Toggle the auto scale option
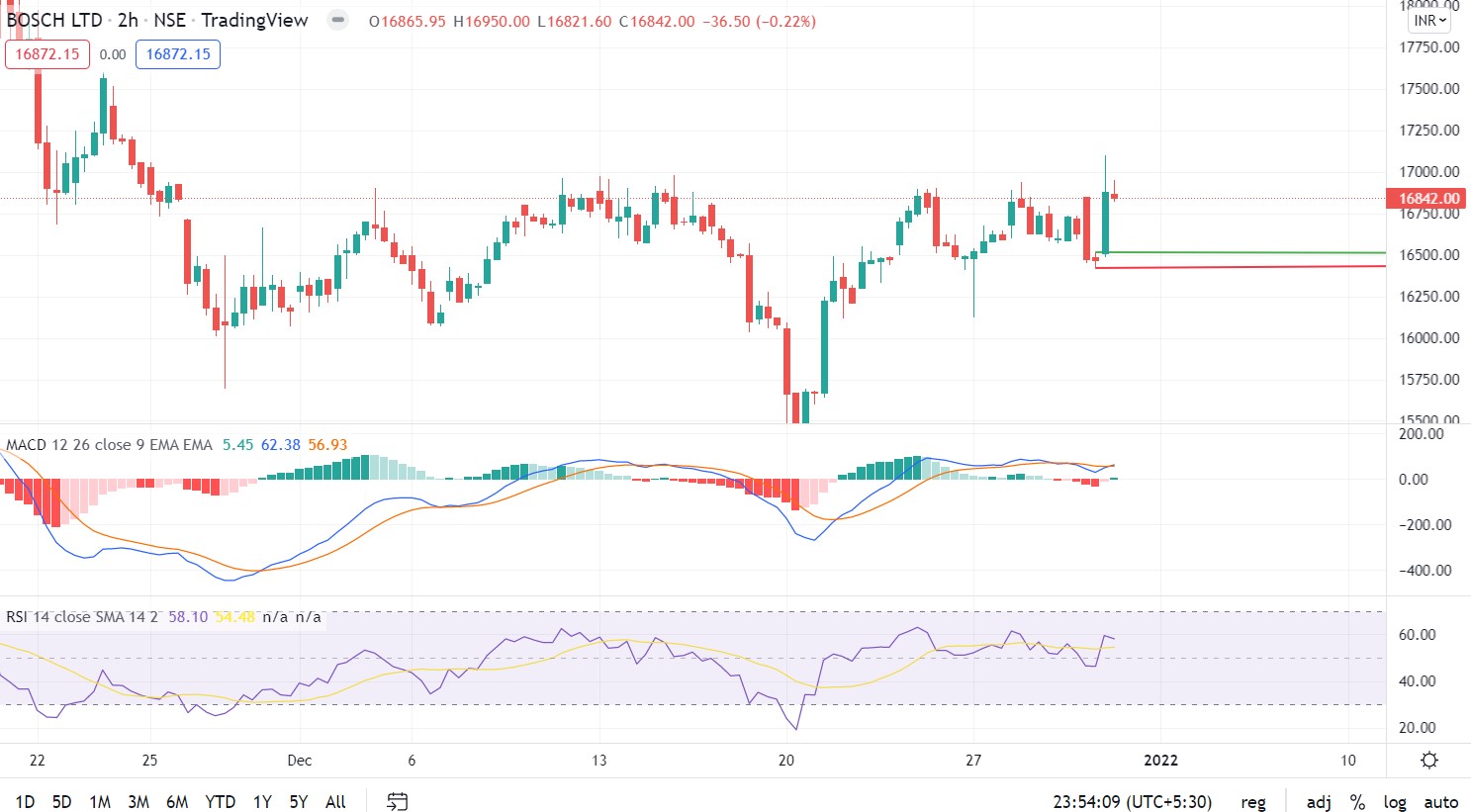 tap(1440, 802)
